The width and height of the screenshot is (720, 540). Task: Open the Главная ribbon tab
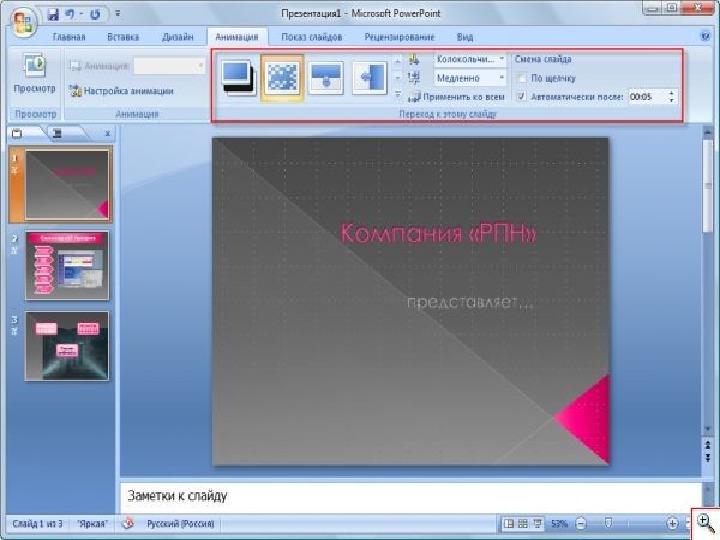click(69, 37)
